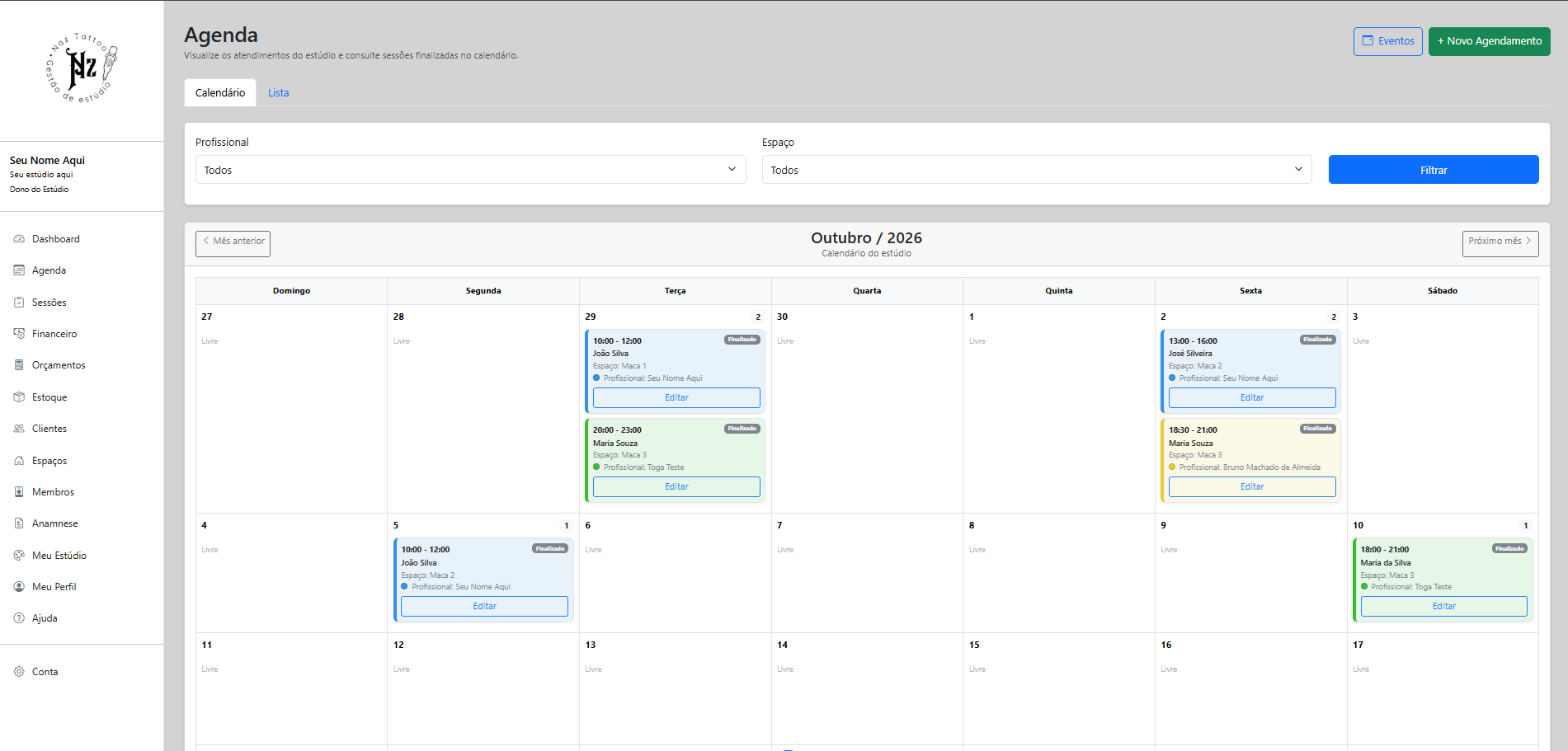Viewport: 1568px width, 751px height.
Task: Click the Estoque box icon
Action: tap(19, 397)
